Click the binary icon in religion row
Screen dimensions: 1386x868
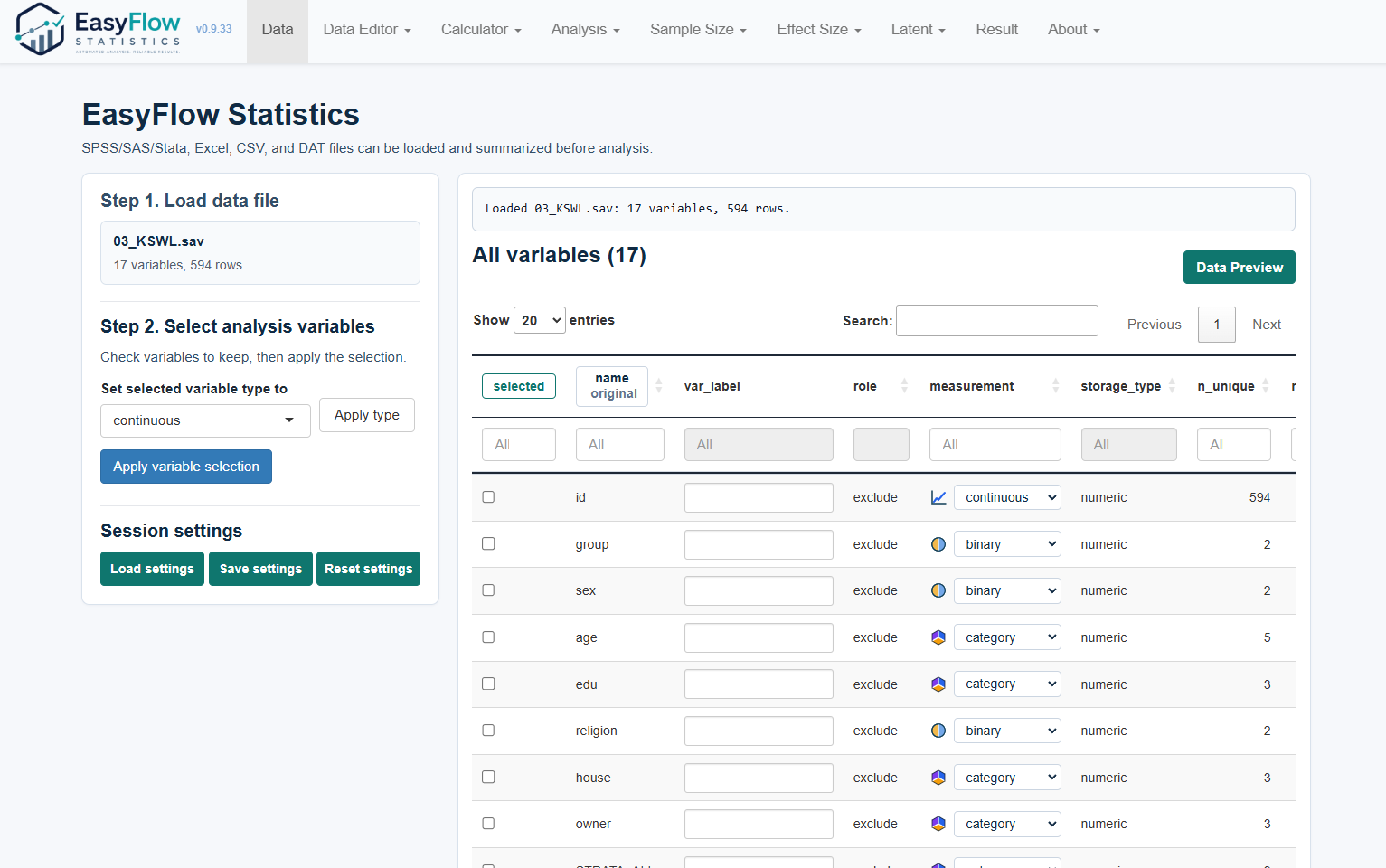[x=938, y=731]
